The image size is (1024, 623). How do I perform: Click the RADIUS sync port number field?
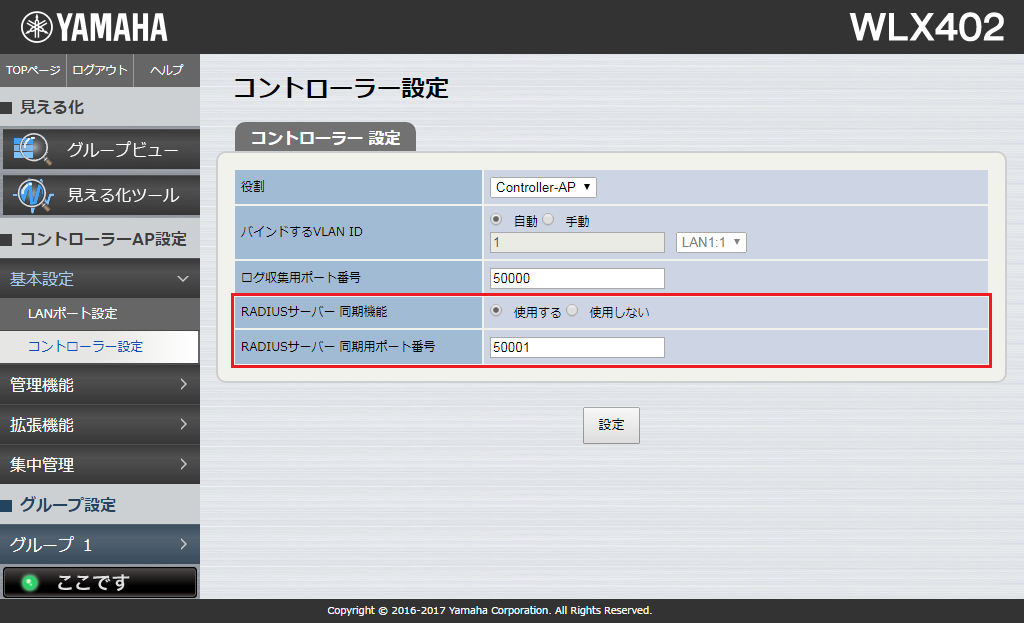(x=577, y=347)
